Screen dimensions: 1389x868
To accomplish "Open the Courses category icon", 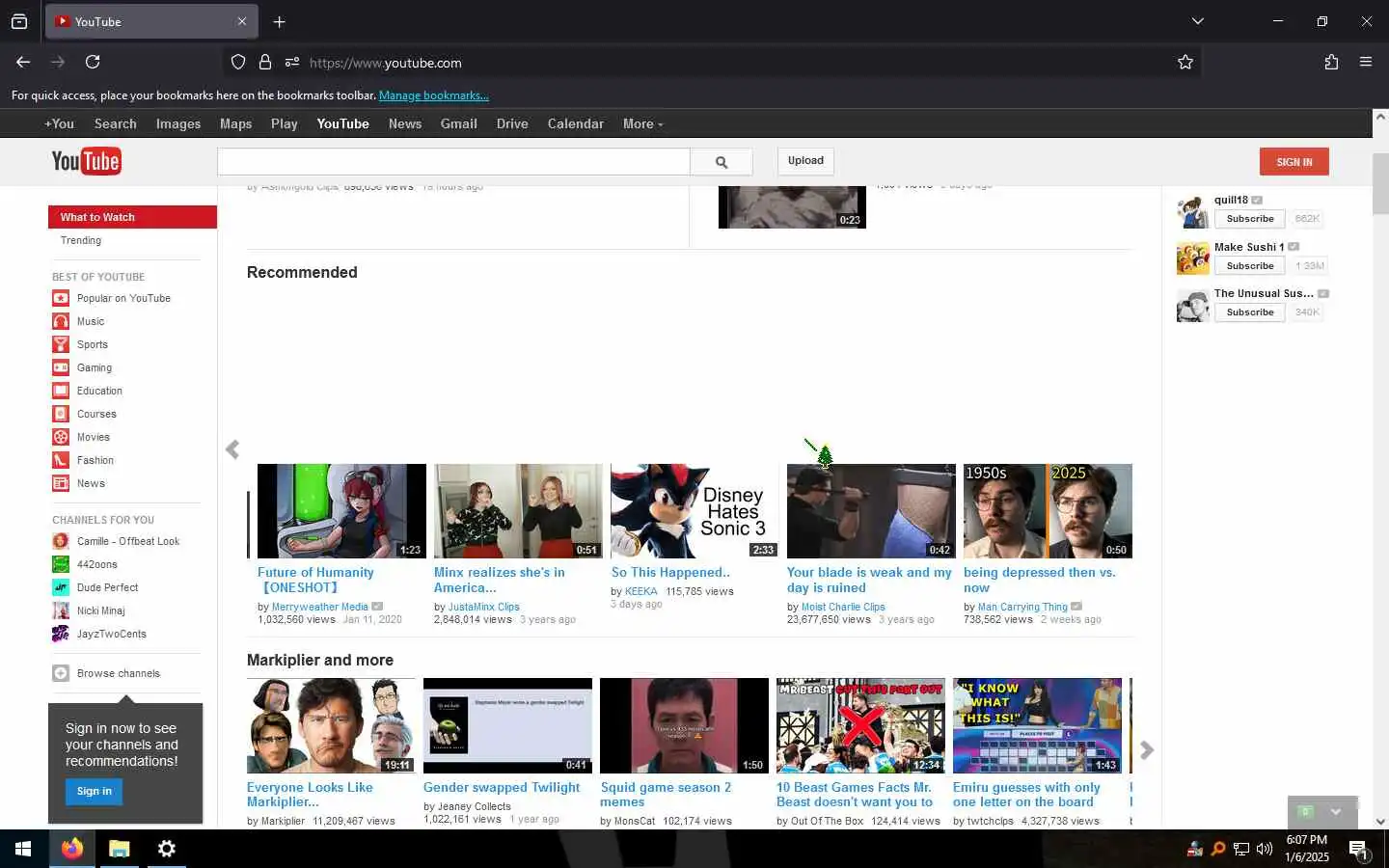I will [x=61, y=414].
